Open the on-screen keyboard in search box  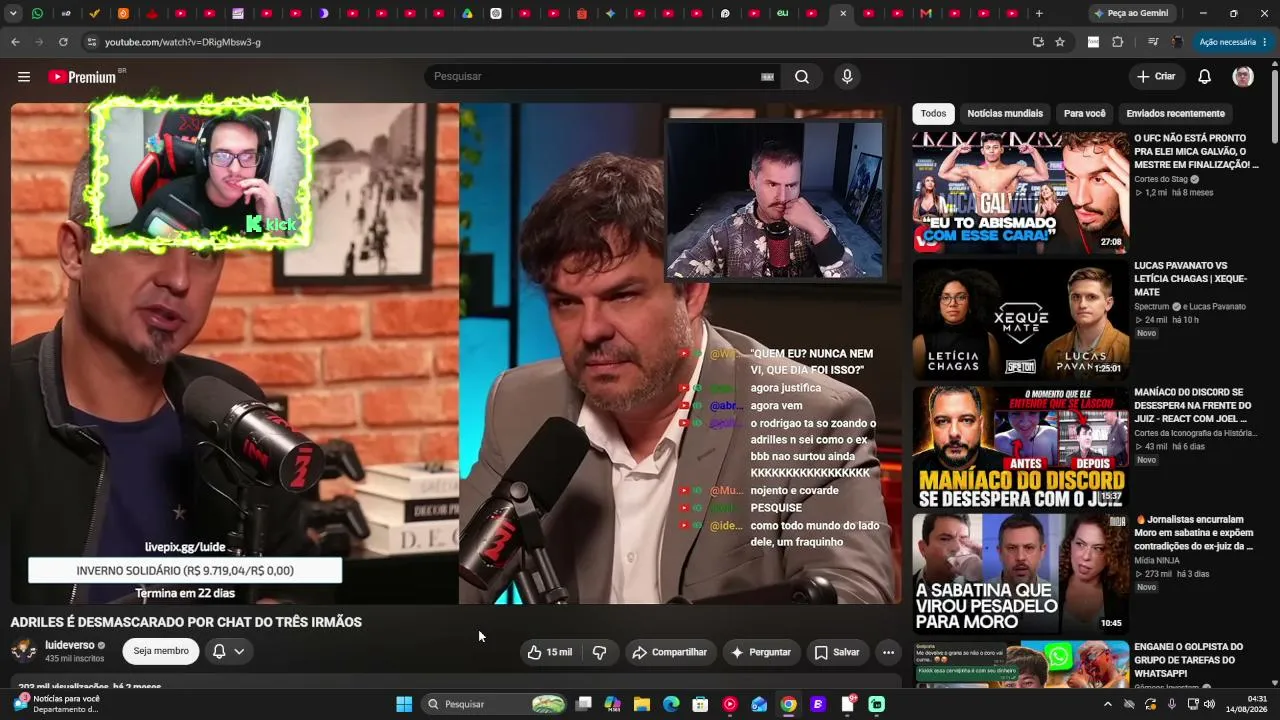767,77
